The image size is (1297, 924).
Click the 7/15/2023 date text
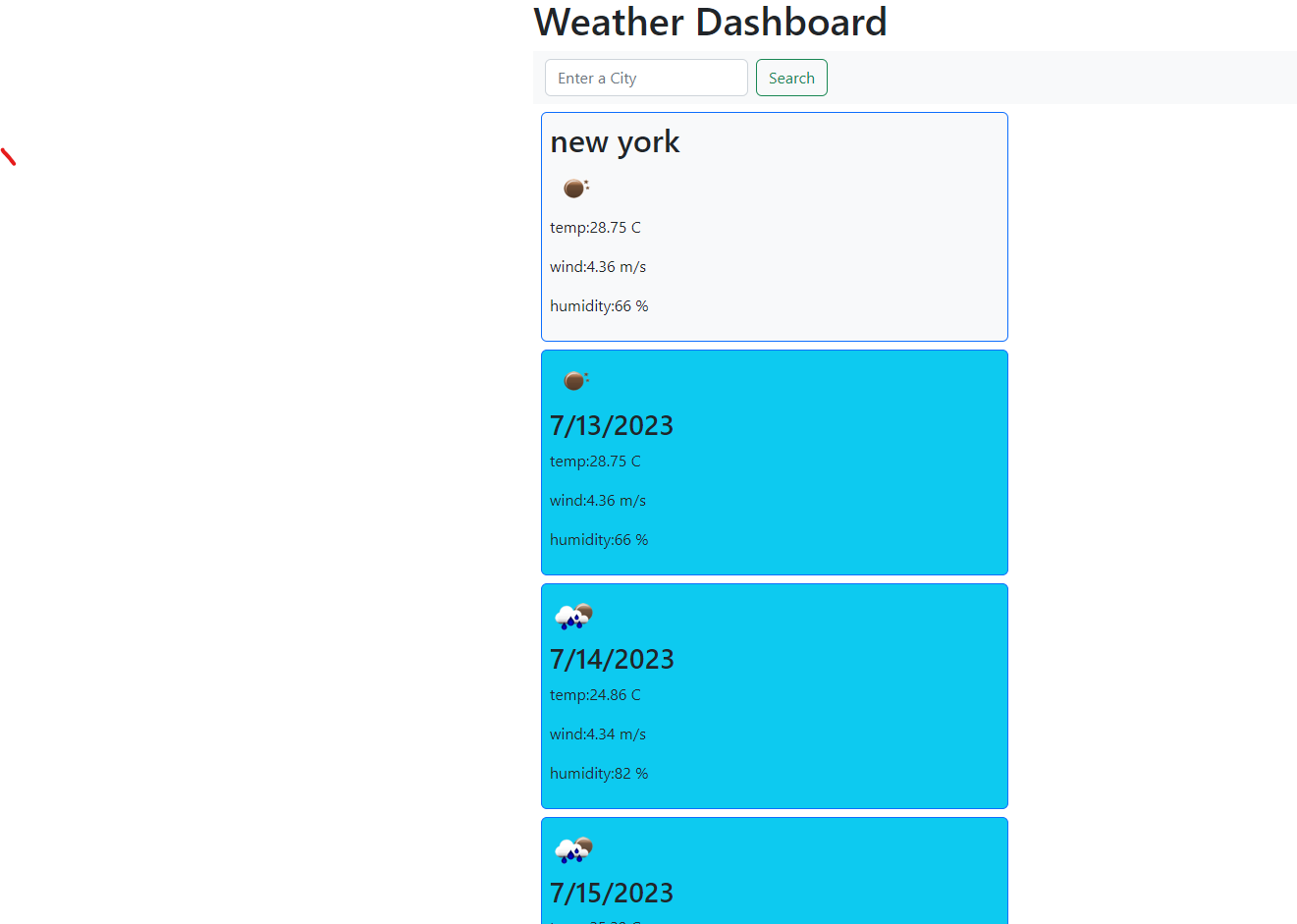click(x=612, y=893)
